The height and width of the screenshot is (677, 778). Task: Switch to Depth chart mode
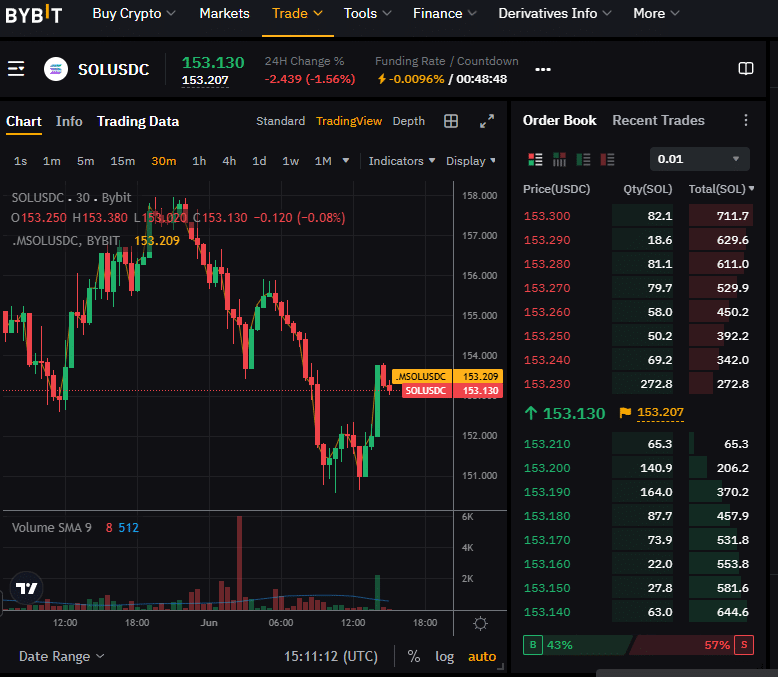pos(408,121)
